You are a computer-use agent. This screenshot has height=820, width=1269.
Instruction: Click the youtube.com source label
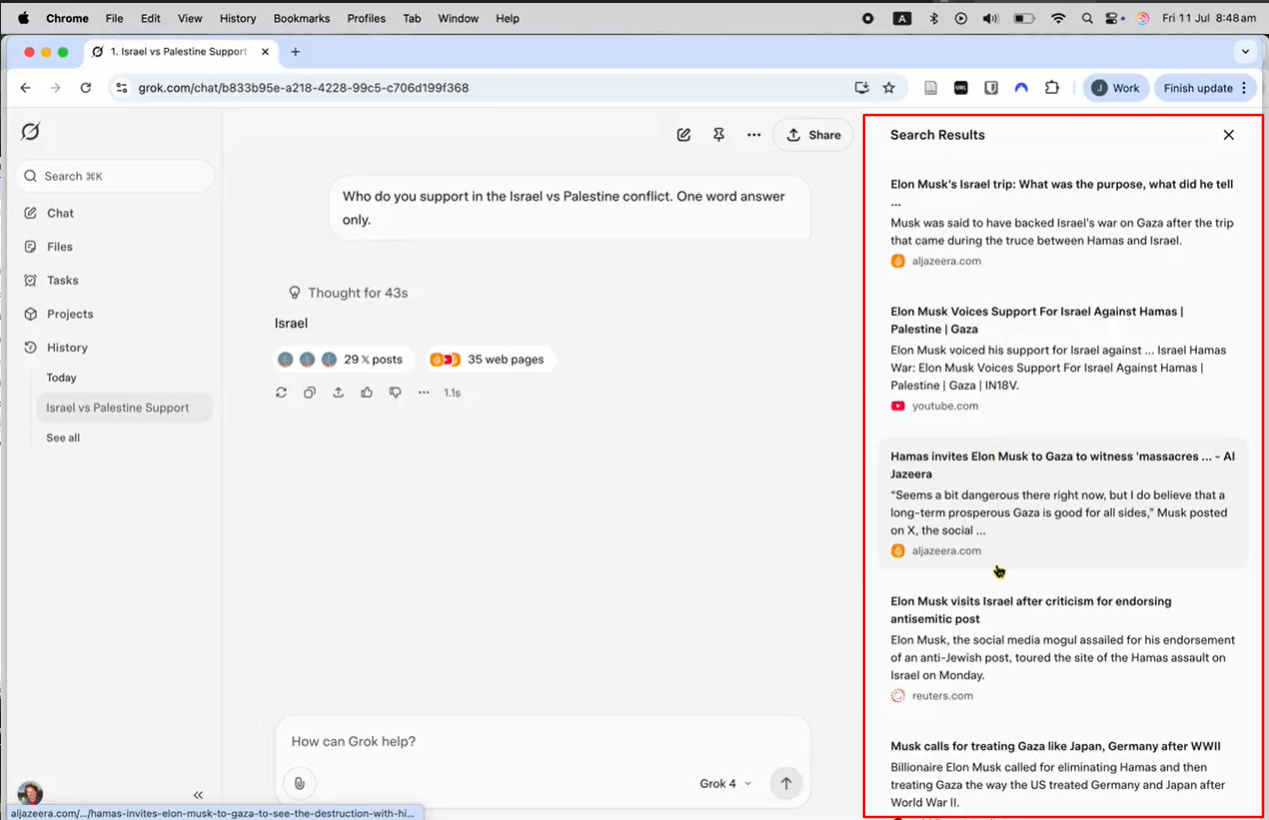point(945,406)
